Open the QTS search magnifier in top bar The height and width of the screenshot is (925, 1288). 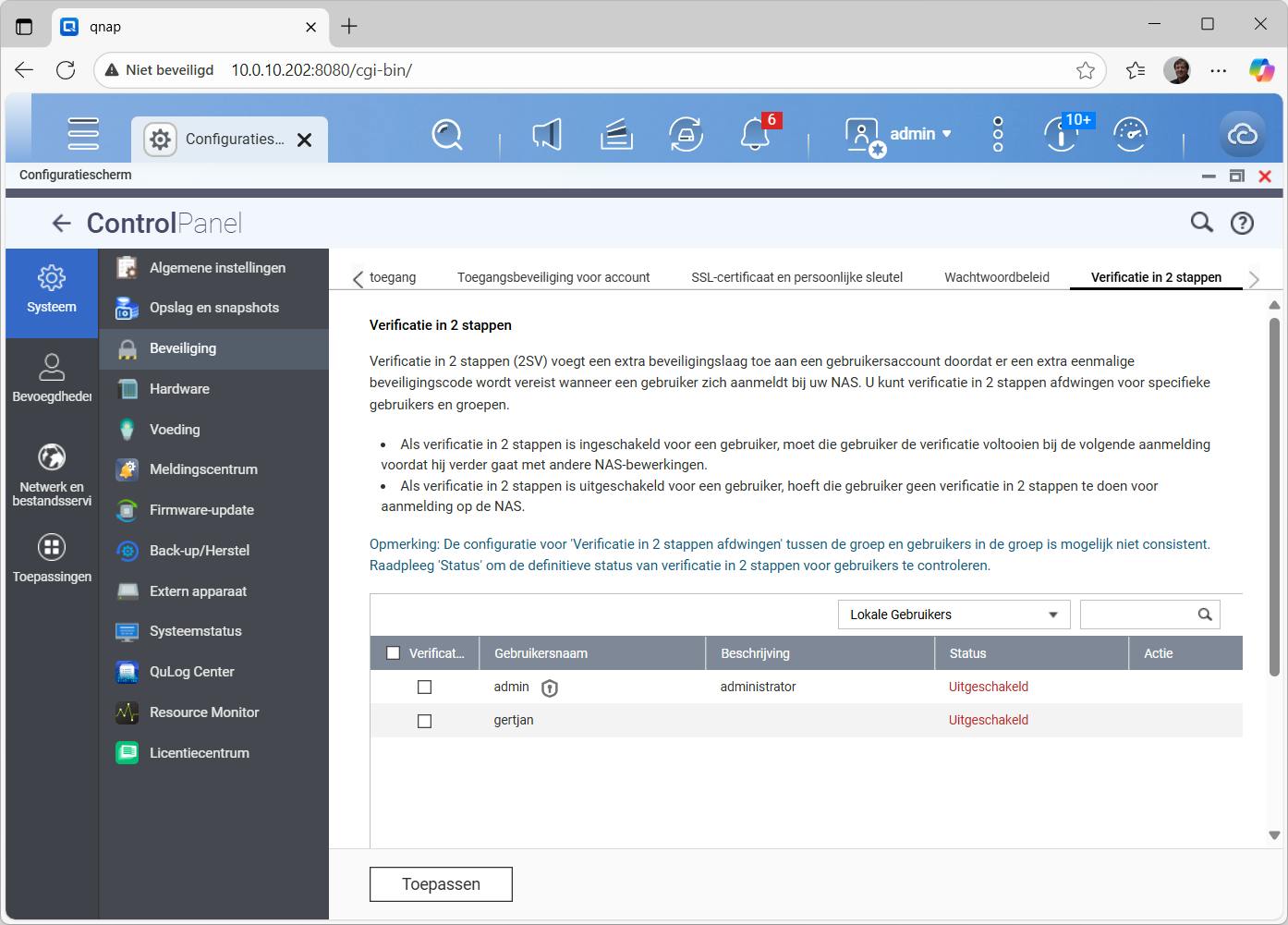coord(447,135)
